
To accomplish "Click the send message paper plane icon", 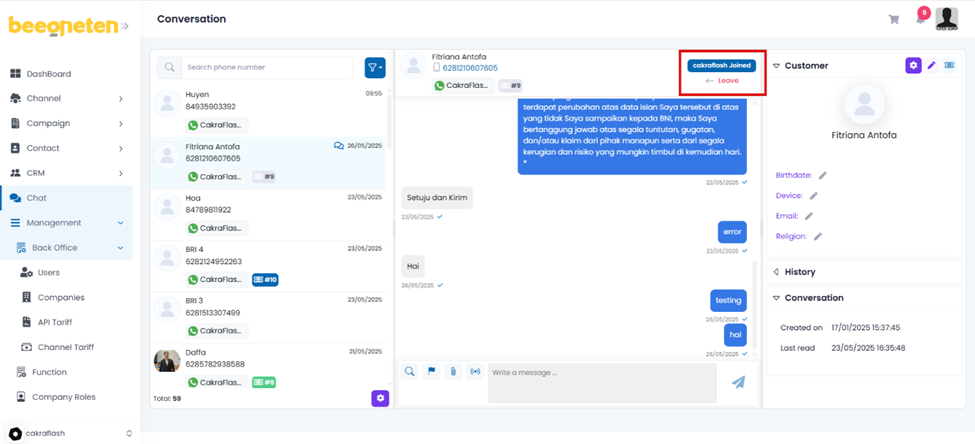I will coord(738,382).
